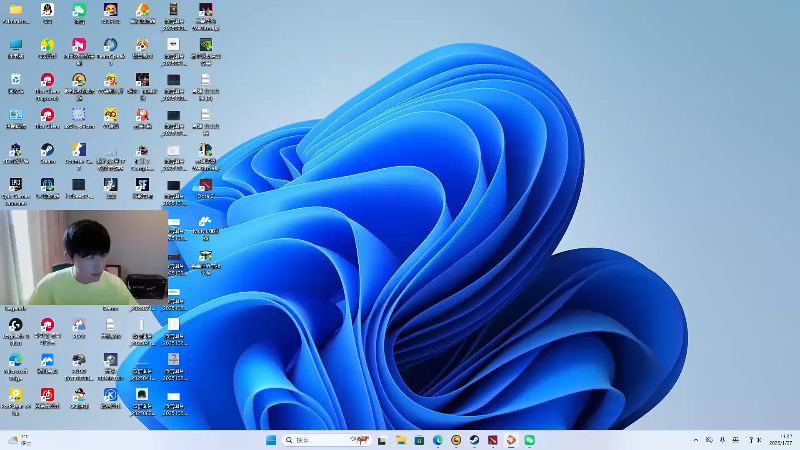Image resolution: width=800 pixels, height=450 pixels.
Task: Select the Dota 2 desktop shortcut
Action: (205, 186)
